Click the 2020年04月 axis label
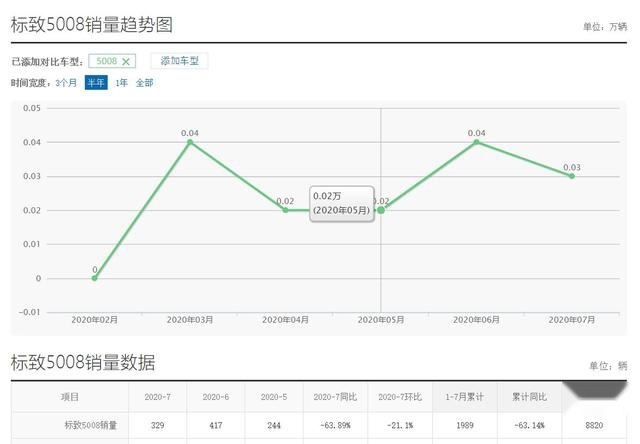 (x=285, y=320)
